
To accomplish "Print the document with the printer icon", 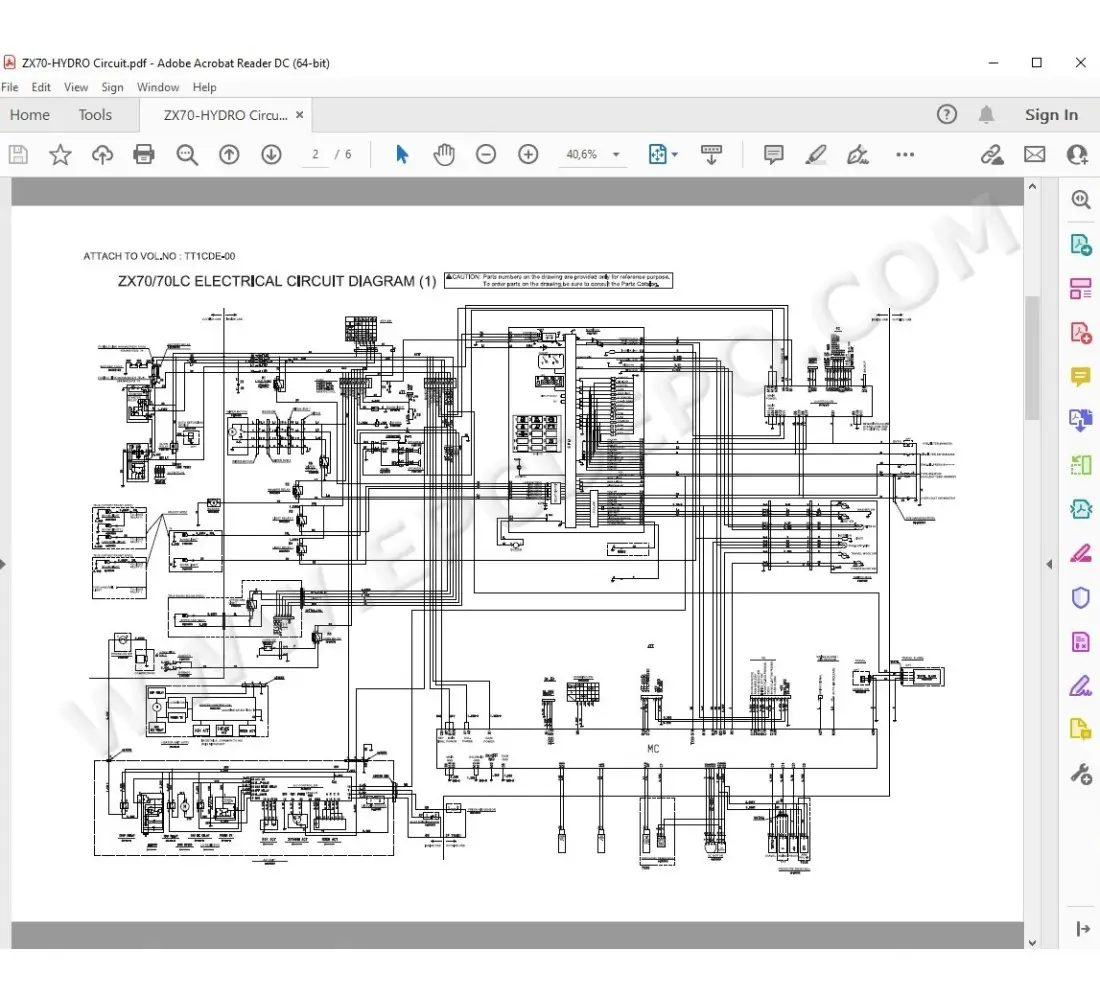I will point(144,154).
